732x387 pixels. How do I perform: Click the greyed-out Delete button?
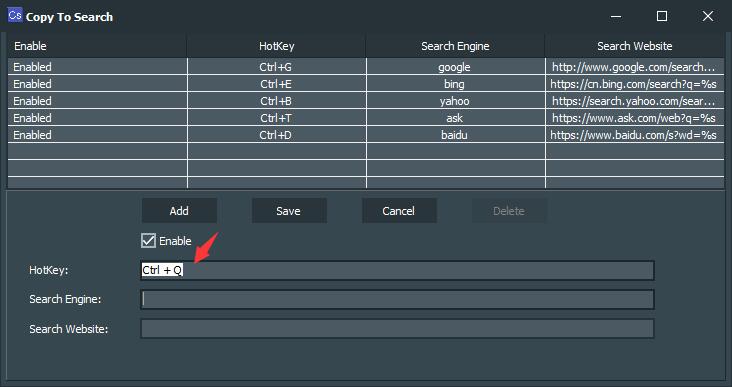click(x=509, y=211)
